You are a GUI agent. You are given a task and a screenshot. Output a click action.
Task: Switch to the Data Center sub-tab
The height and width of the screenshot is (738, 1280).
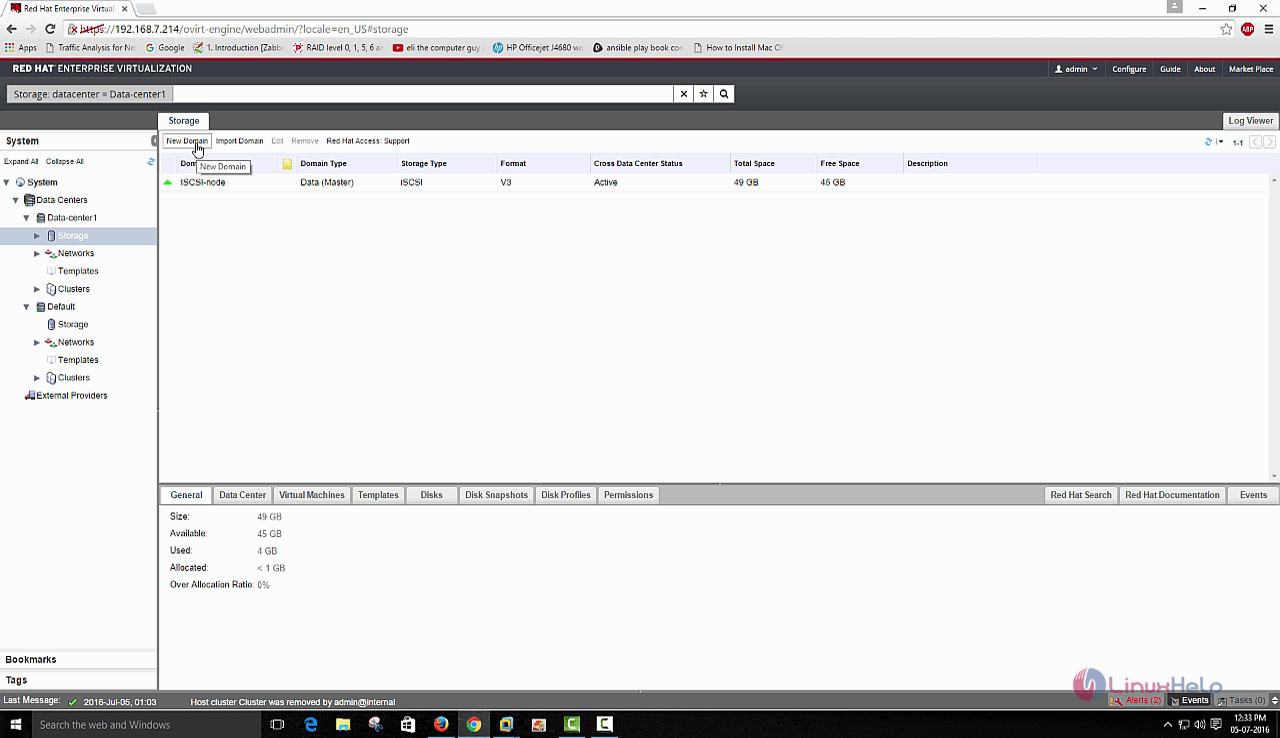tap(242, 495)
